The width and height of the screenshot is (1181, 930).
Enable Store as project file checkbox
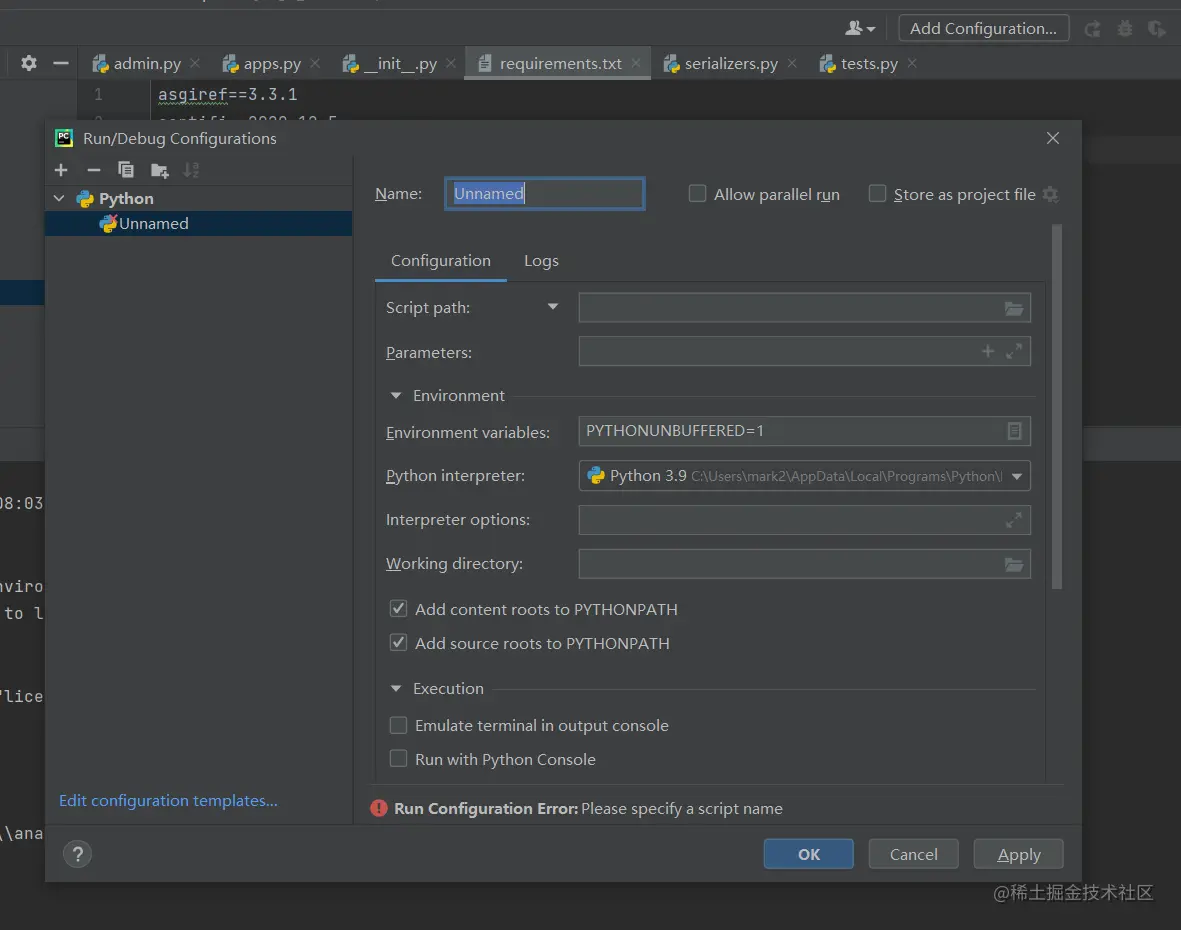(877, 194)
